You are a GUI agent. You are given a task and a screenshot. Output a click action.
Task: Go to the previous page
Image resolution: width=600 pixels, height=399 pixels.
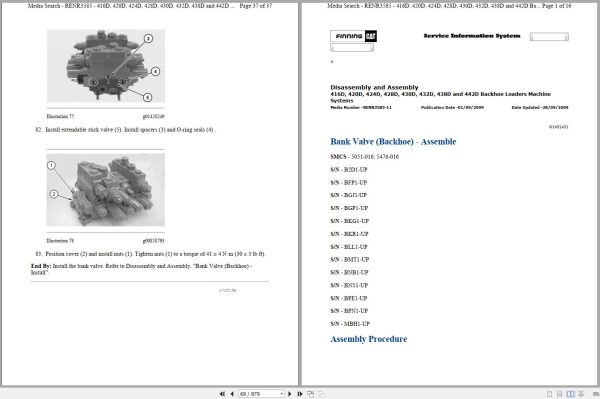[x=232, y=394]
